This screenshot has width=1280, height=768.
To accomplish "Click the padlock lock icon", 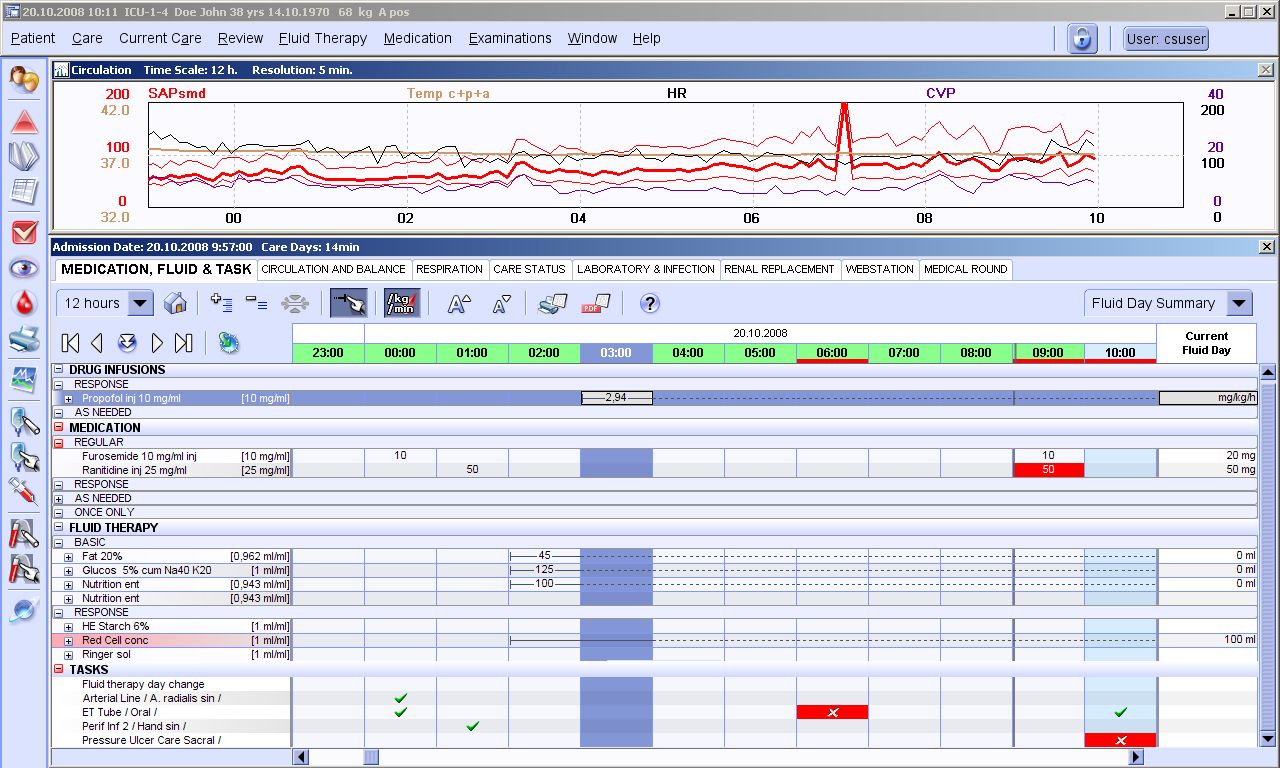I will coord(1081,39).
